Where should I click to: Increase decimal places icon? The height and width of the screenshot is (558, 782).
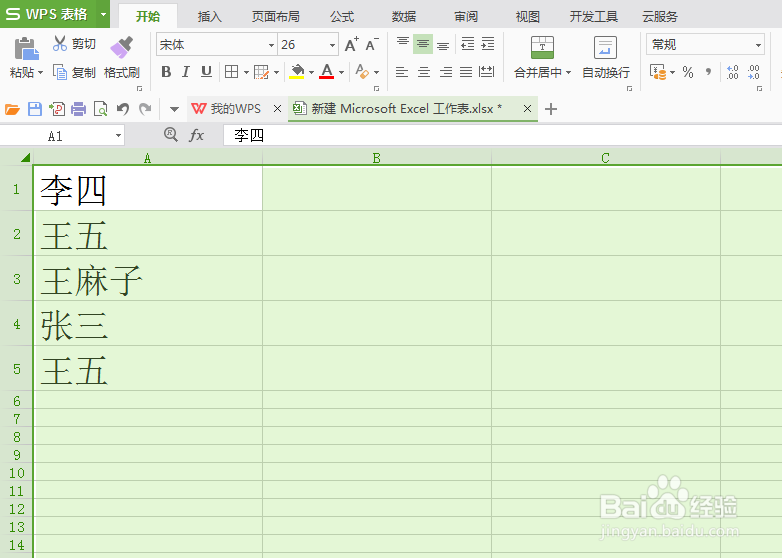click(733, 72)
